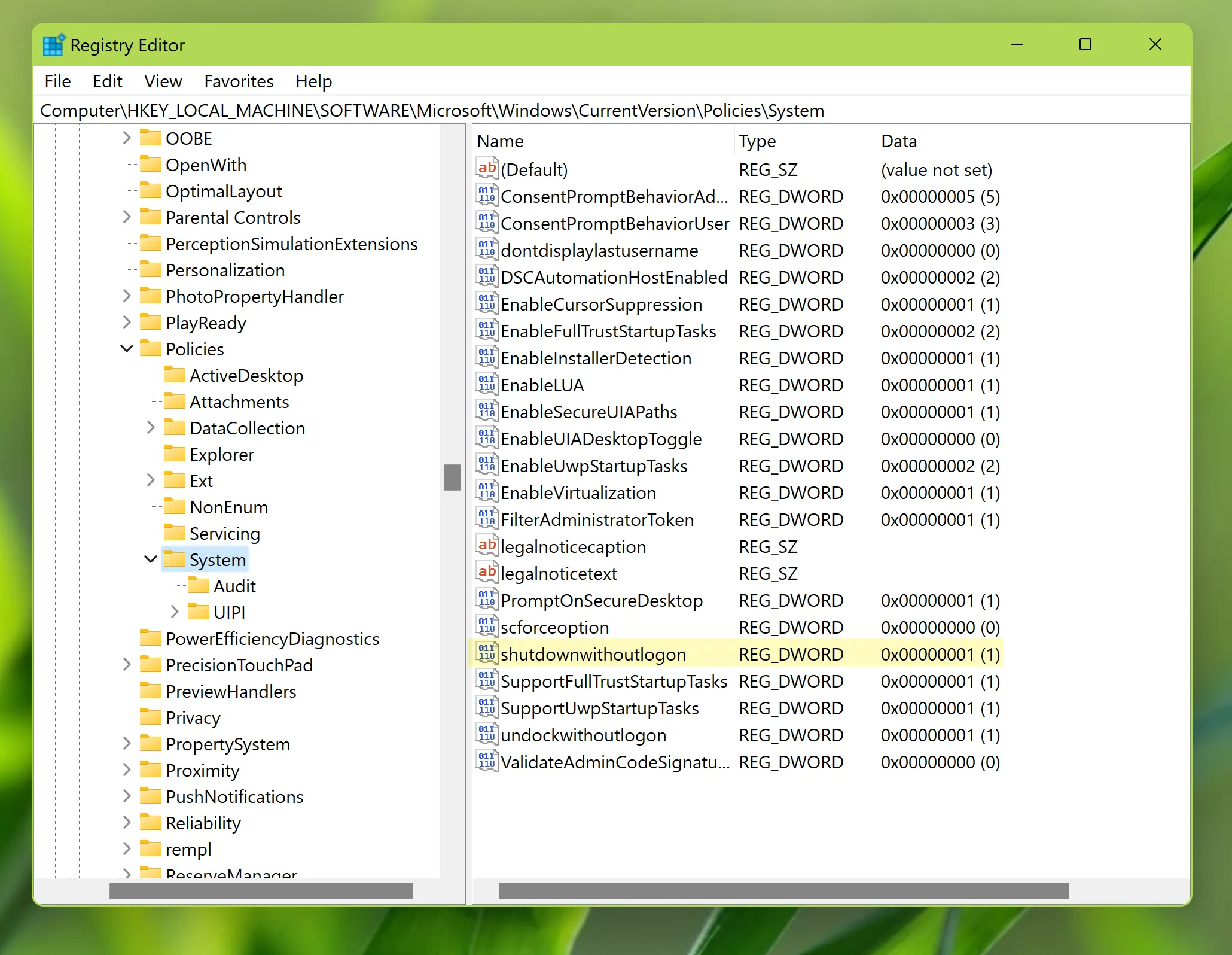Click the folder icon of the Audit key
This screenshot has height=955, width=1232.
tap(199, 585)
